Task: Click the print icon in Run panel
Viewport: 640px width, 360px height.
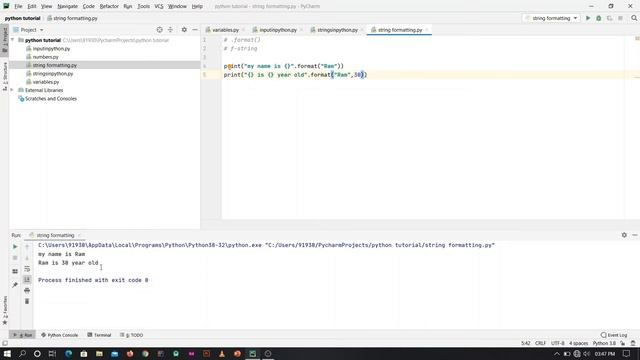Action: (27, 290)
